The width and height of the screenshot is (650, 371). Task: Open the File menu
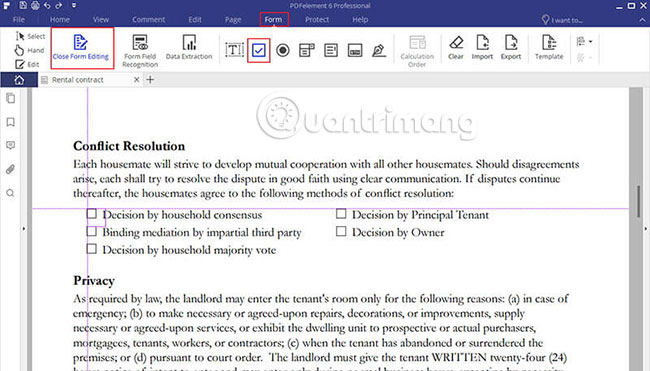[19, 19]
